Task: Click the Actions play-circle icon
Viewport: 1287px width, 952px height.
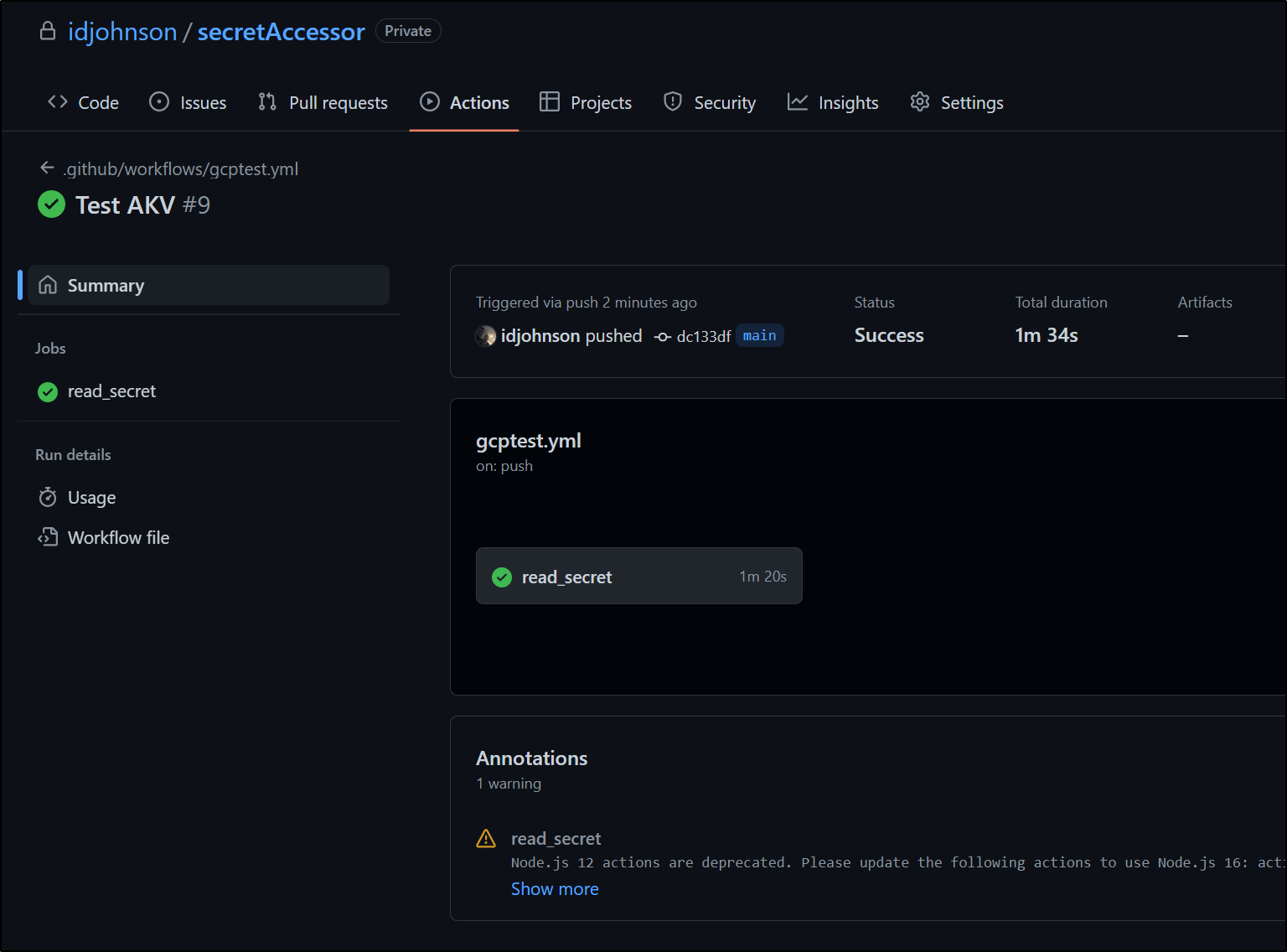Action: 429,102
